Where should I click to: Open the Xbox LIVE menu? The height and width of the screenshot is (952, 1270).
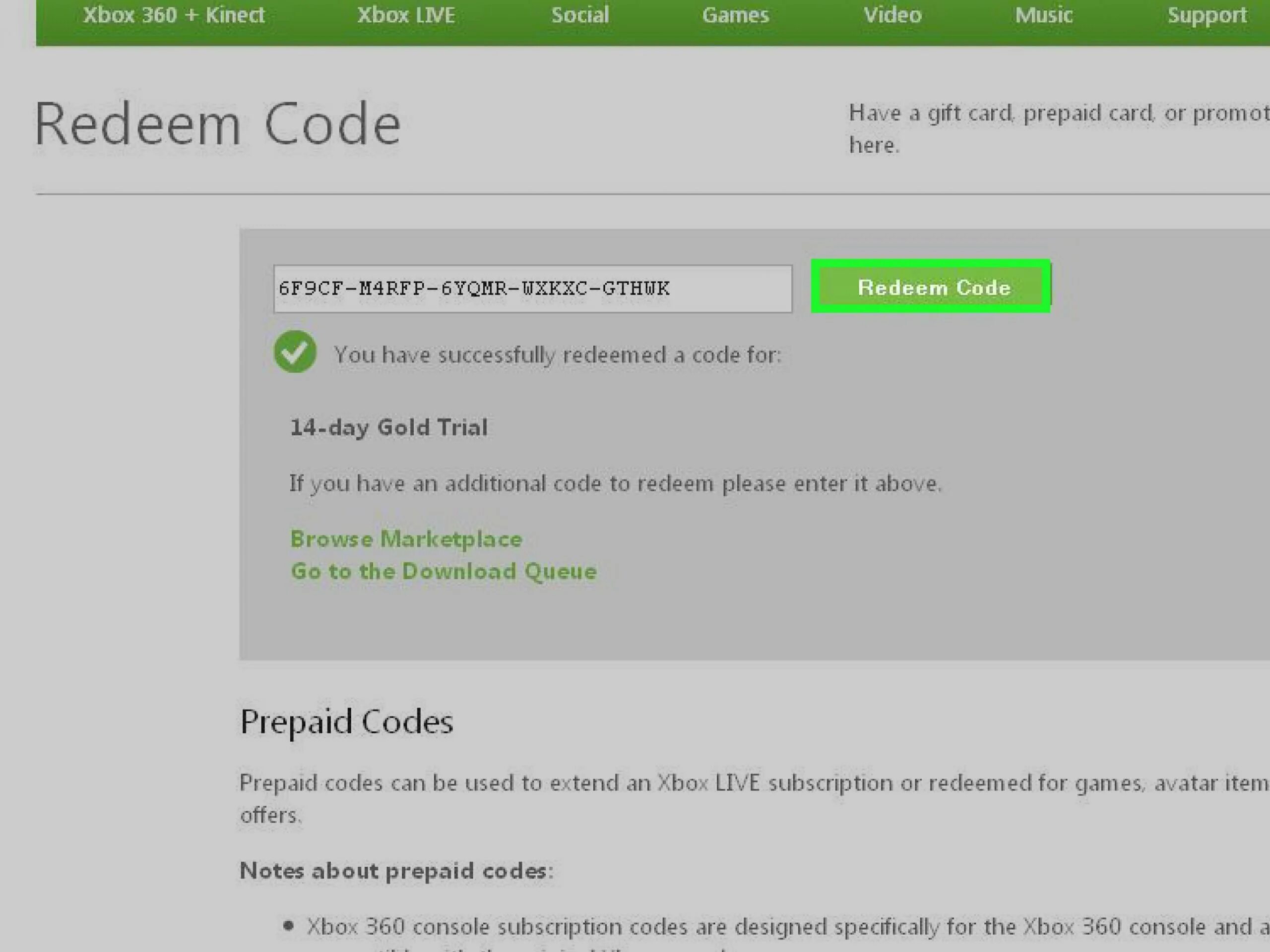[406, 15]
